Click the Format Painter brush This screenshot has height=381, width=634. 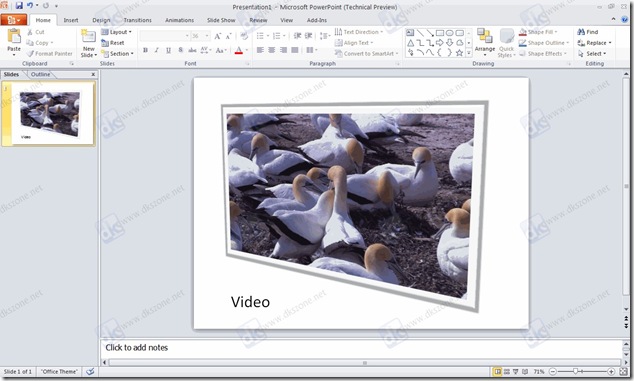pos(49,53)
